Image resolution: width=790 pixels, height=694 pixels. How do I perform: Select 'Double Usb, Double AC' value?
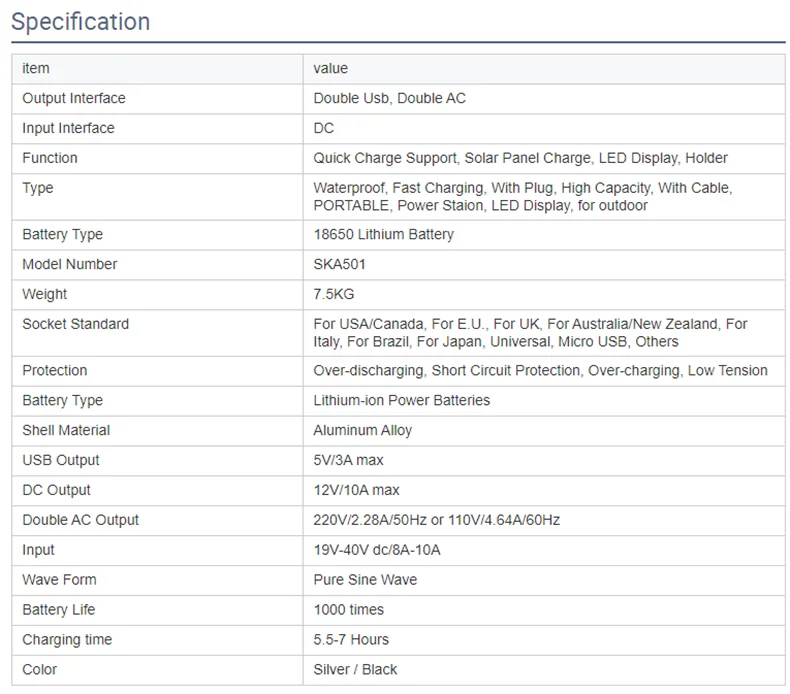coord(389,98)
